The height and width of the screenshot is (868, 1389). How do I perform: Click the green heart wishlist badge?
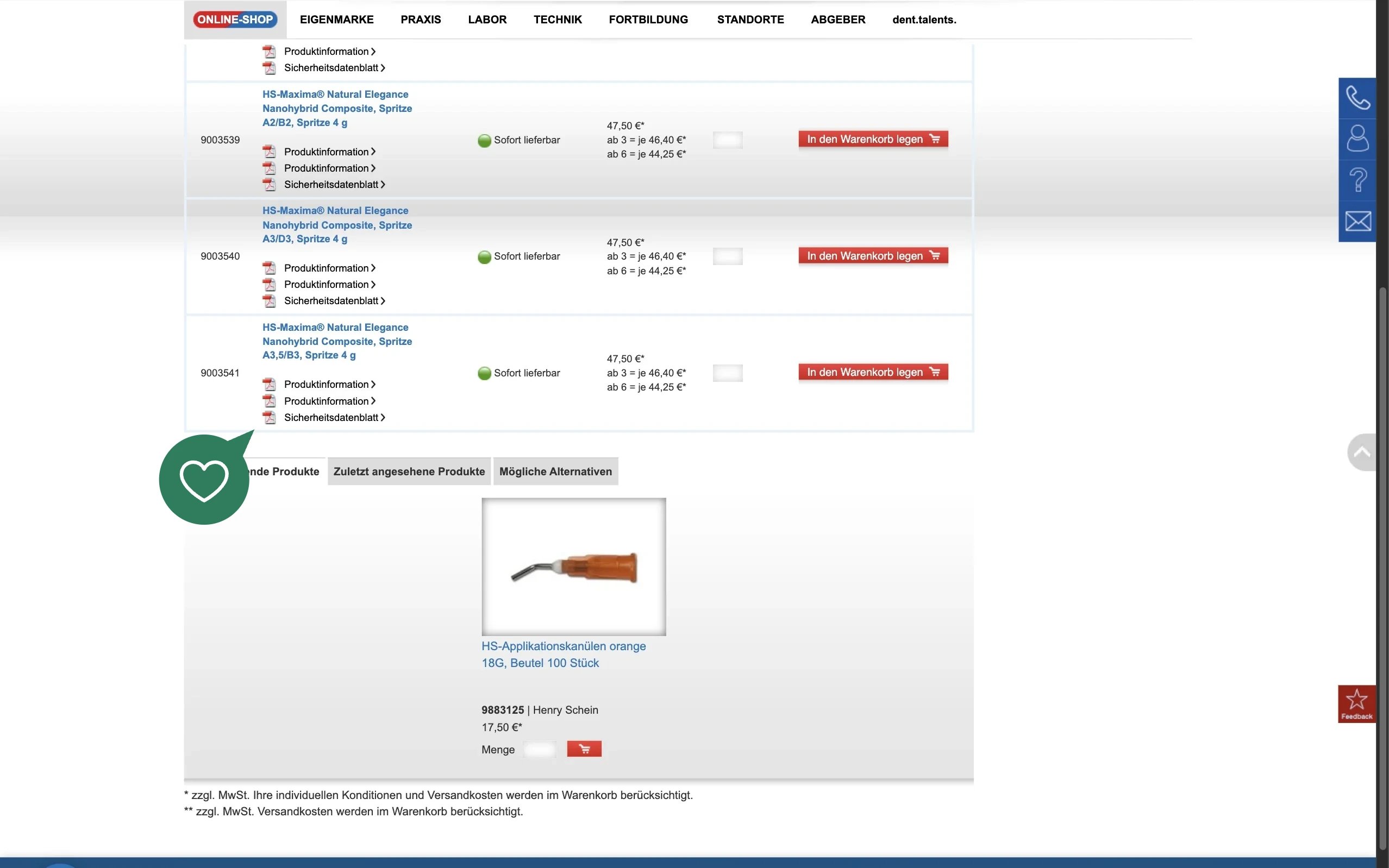[204, 479]
